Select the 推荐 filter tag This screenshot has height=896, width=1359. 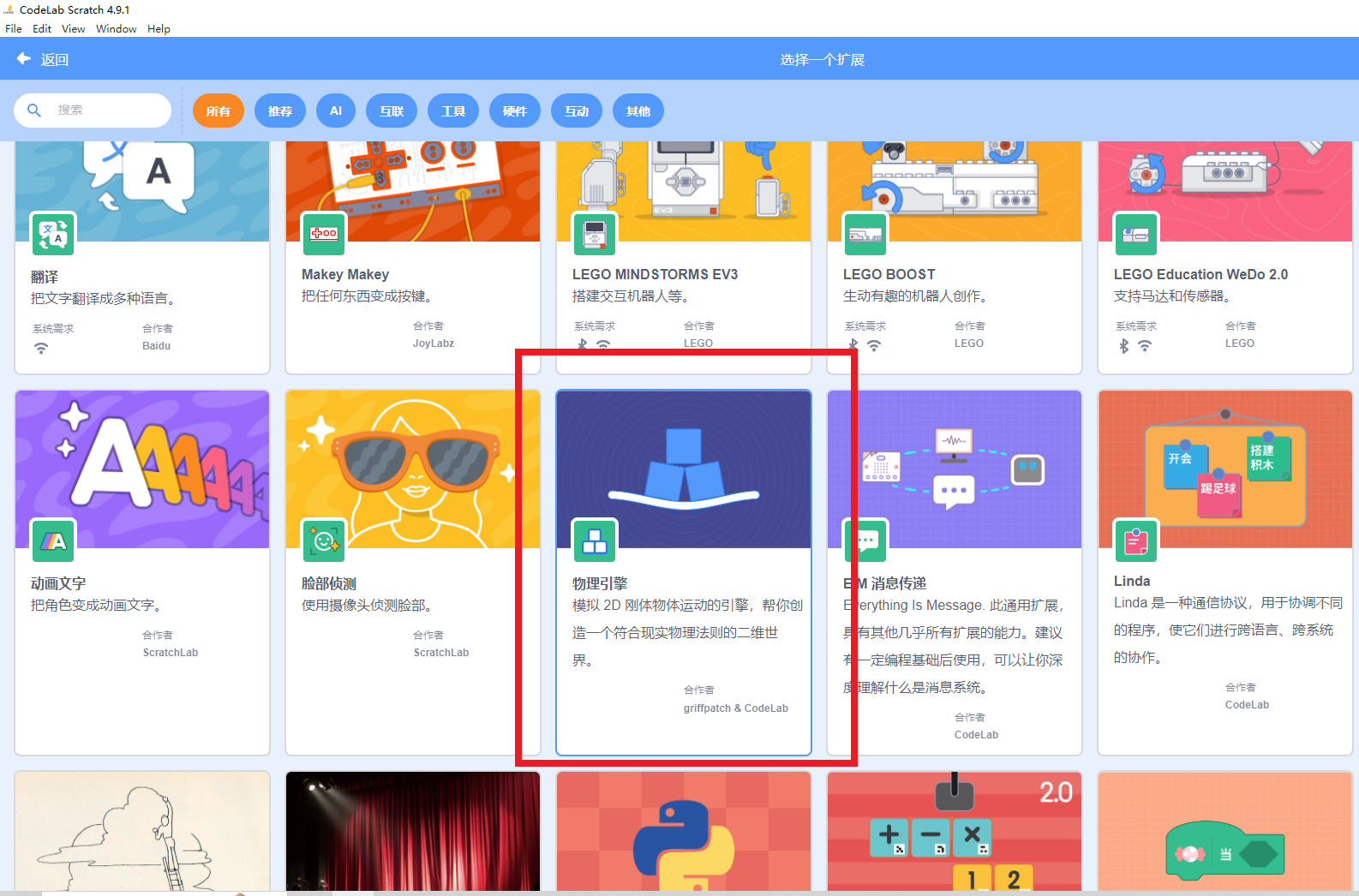click(280, 111)
